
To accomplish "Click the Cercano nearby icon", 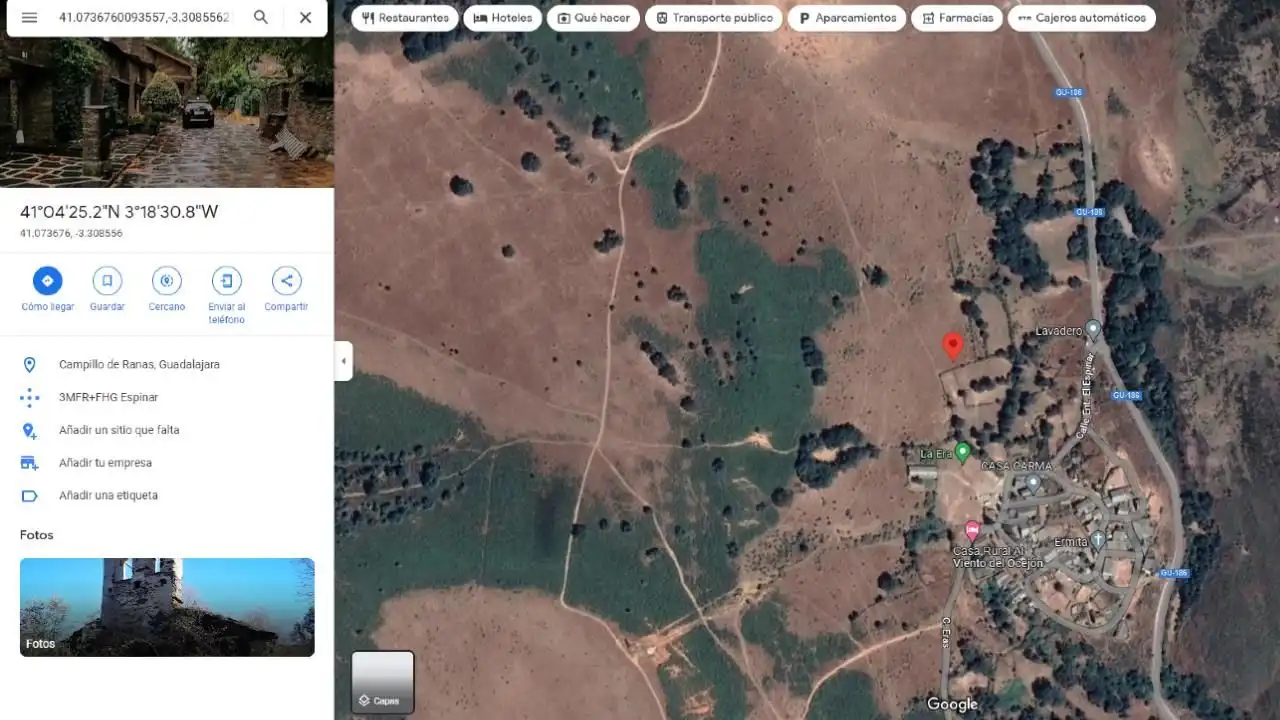I will coord(167,281).
